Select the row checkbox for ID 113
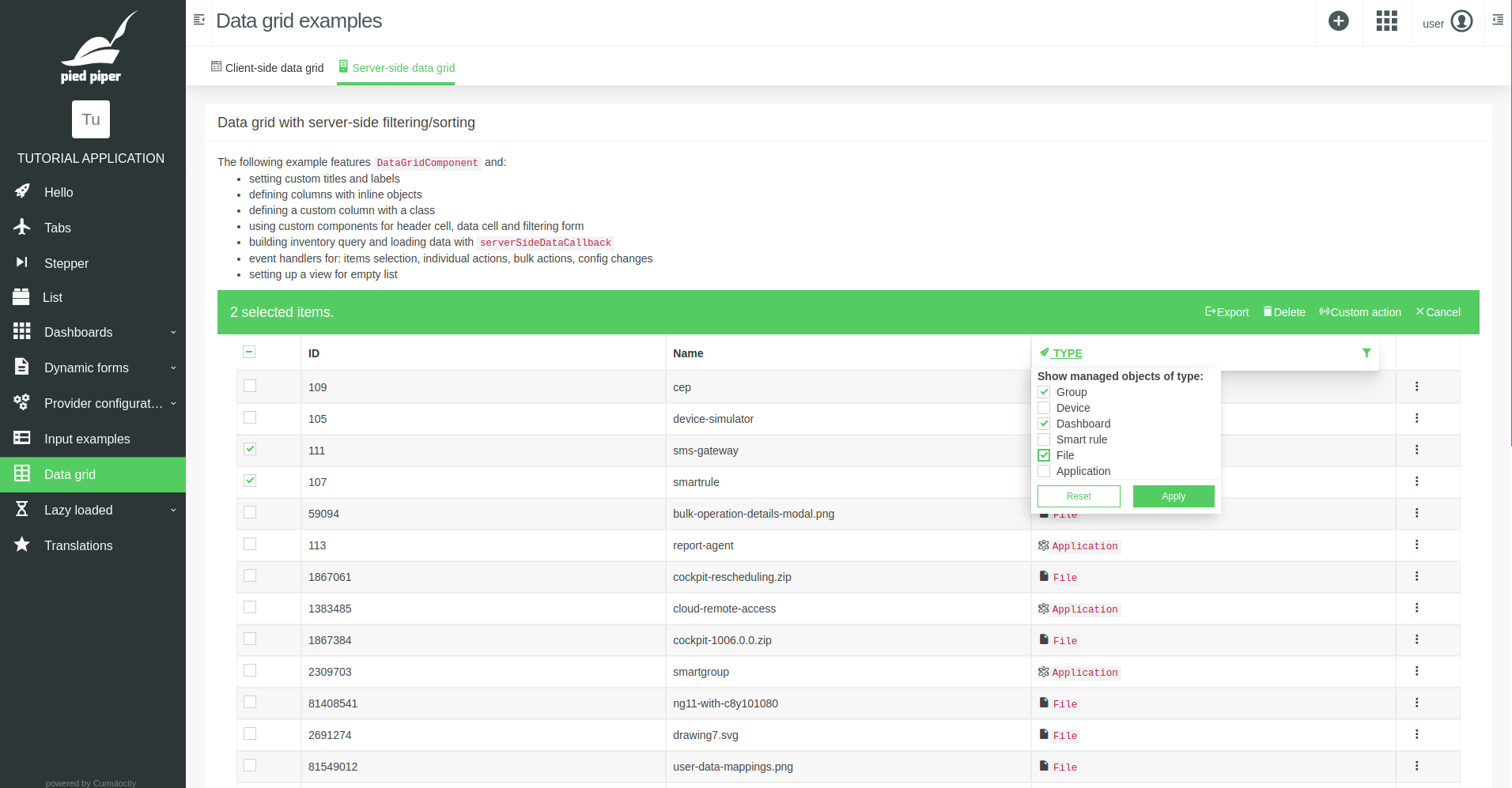The width and height of the screenshot is (1512, 788). tap(250, 544)
